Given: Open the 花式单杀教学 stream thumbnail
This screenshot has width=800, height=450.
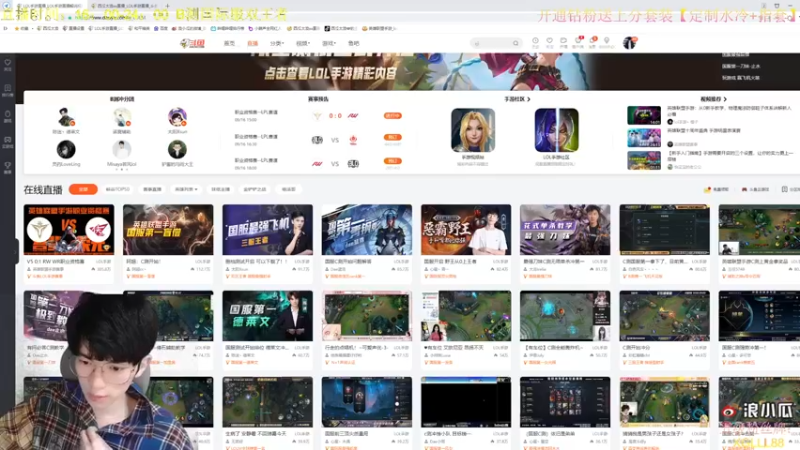Looking at the screenshot, I should 565,230.
